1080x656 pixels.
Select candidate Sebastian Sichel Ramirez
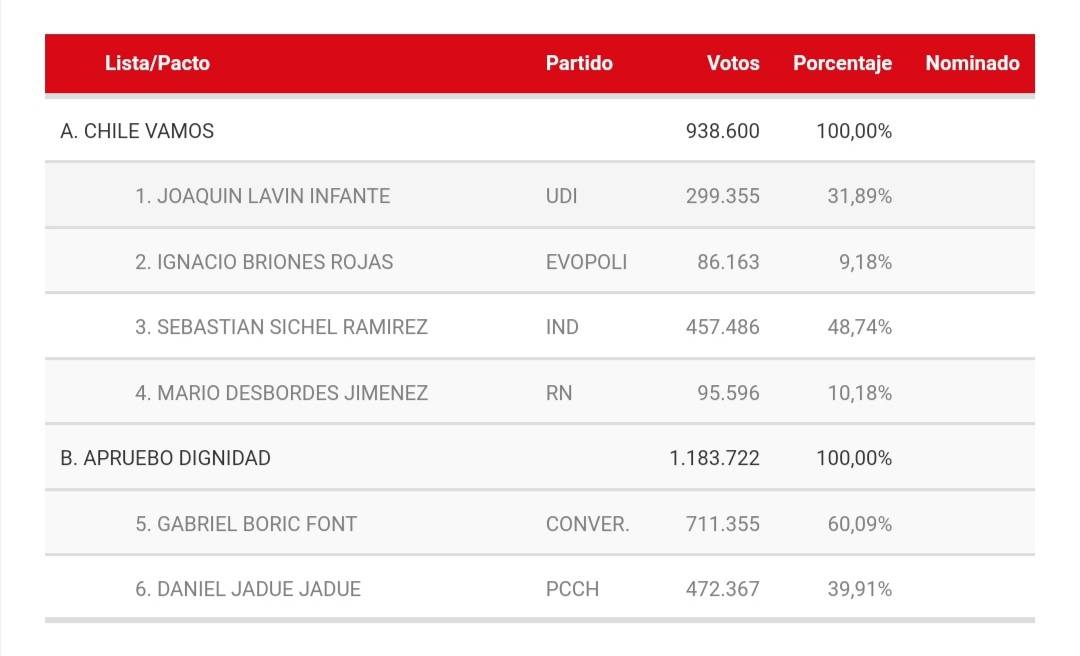[281, 327]
